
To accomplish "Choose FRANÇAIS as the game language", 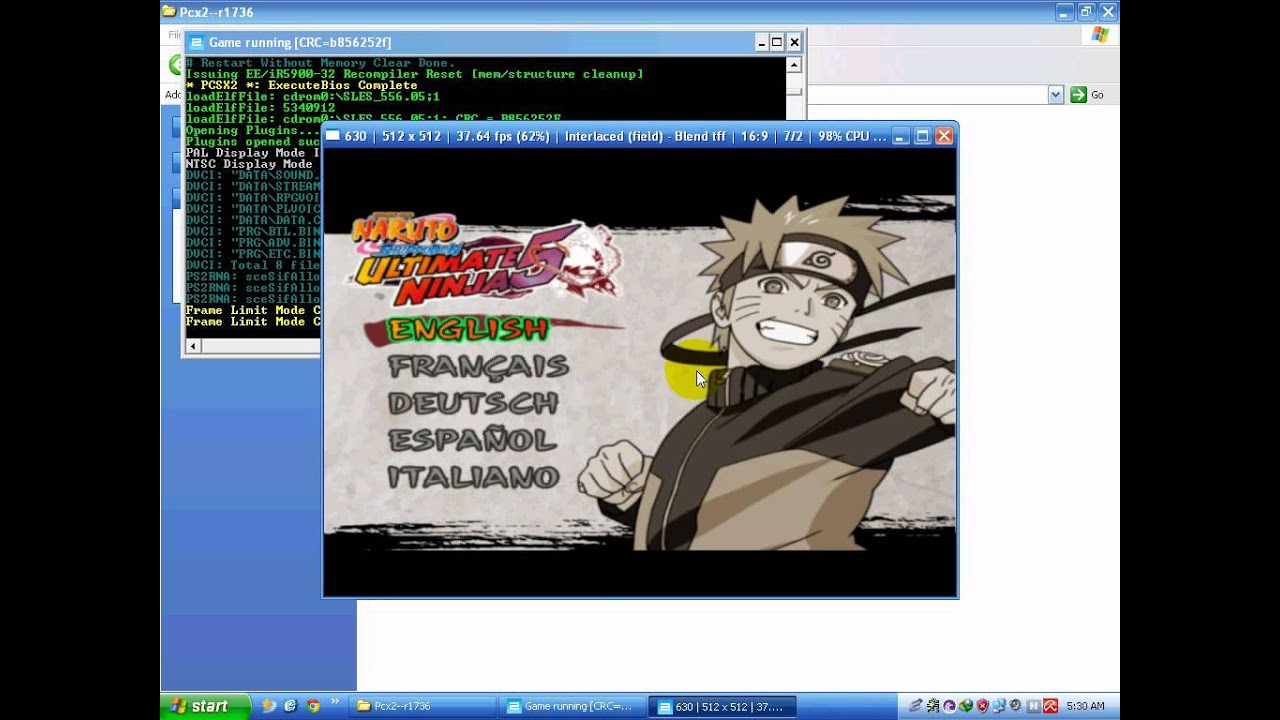I will point(478,367).
